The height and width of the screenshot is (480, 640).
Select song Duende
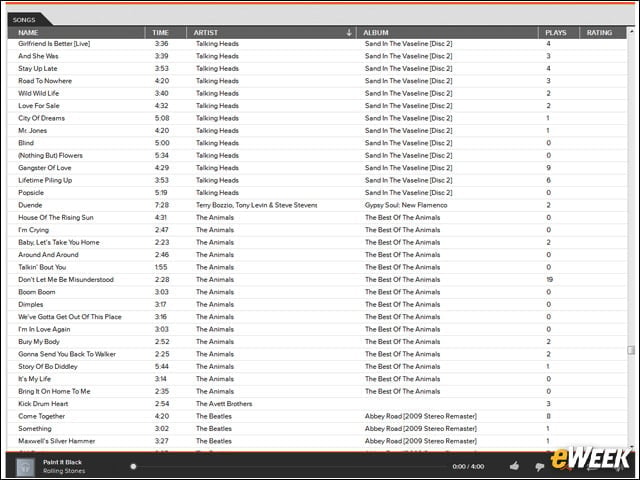tap(30, 205)
